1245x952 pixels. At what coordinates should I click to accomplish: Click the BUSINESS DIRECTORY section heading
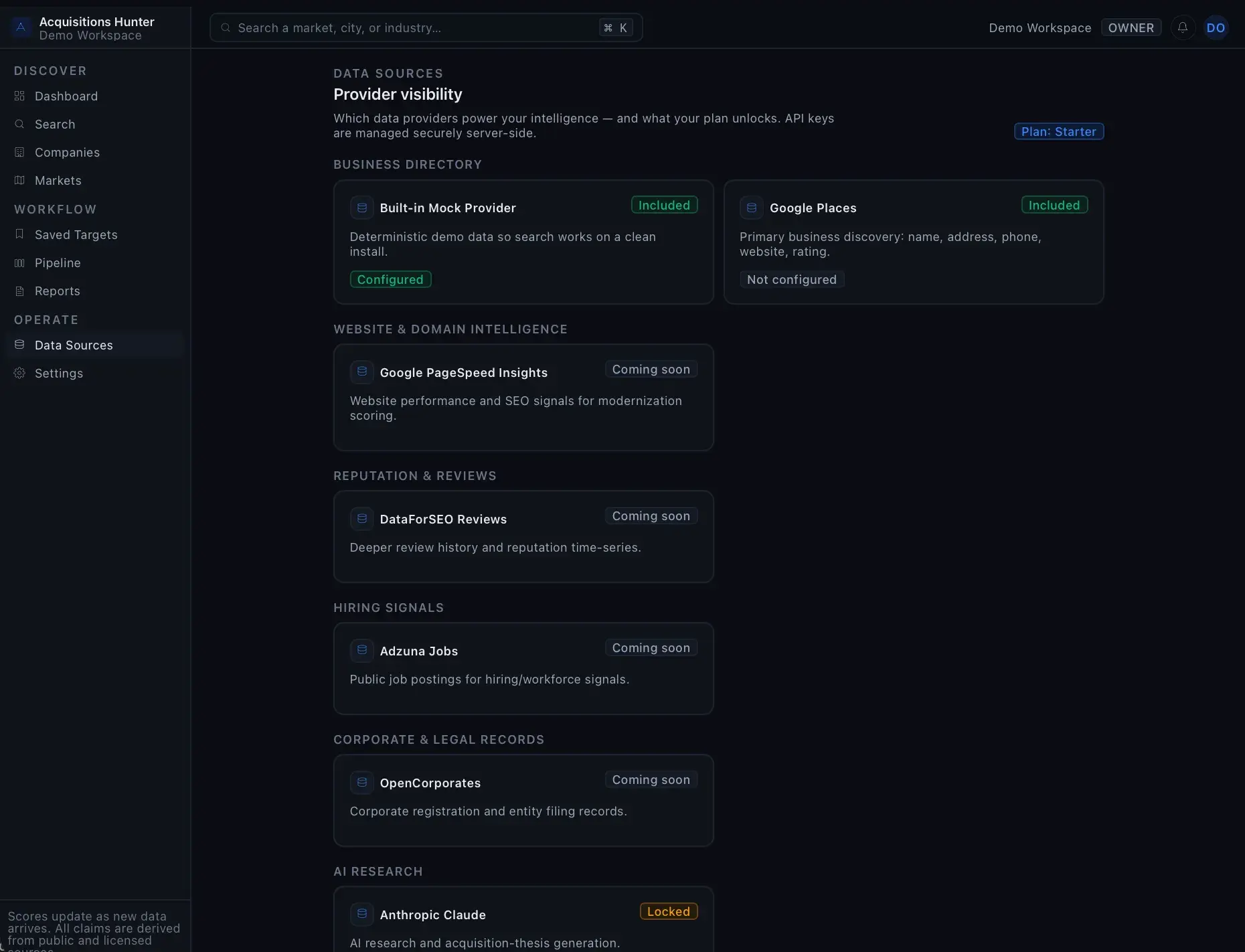point(407,165)
